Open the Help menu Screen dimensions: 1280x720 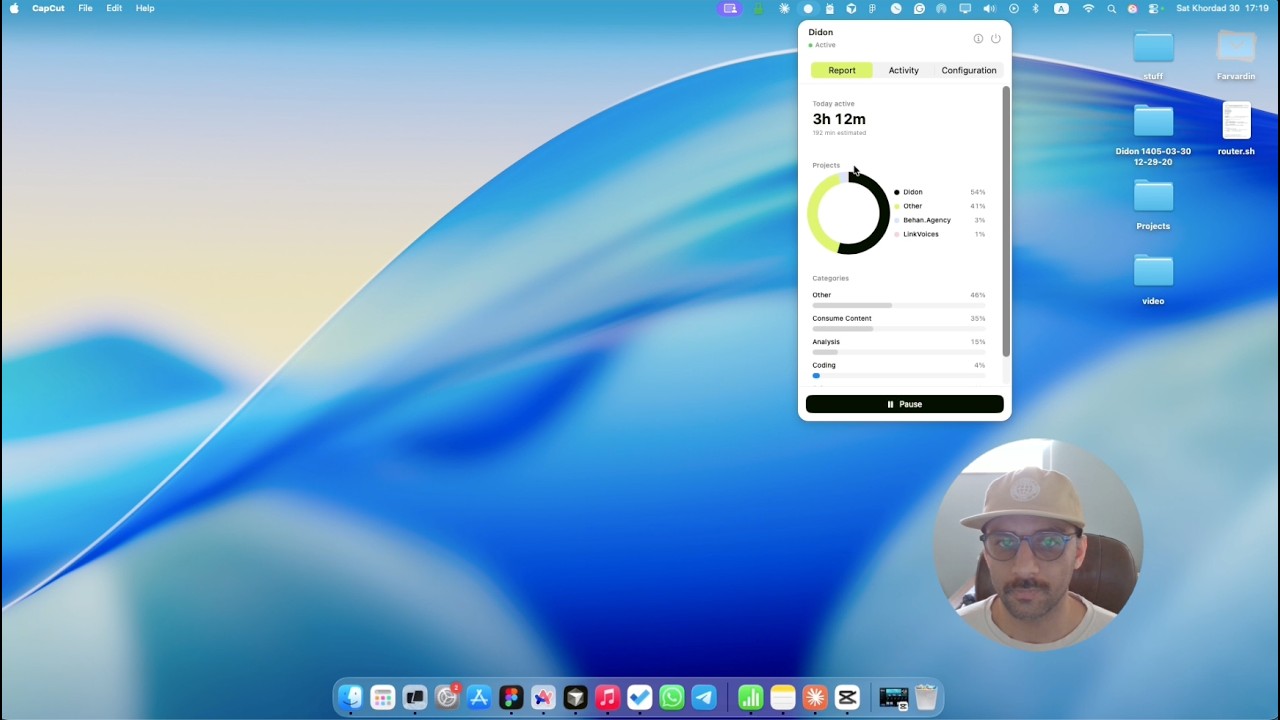point(145,8)
